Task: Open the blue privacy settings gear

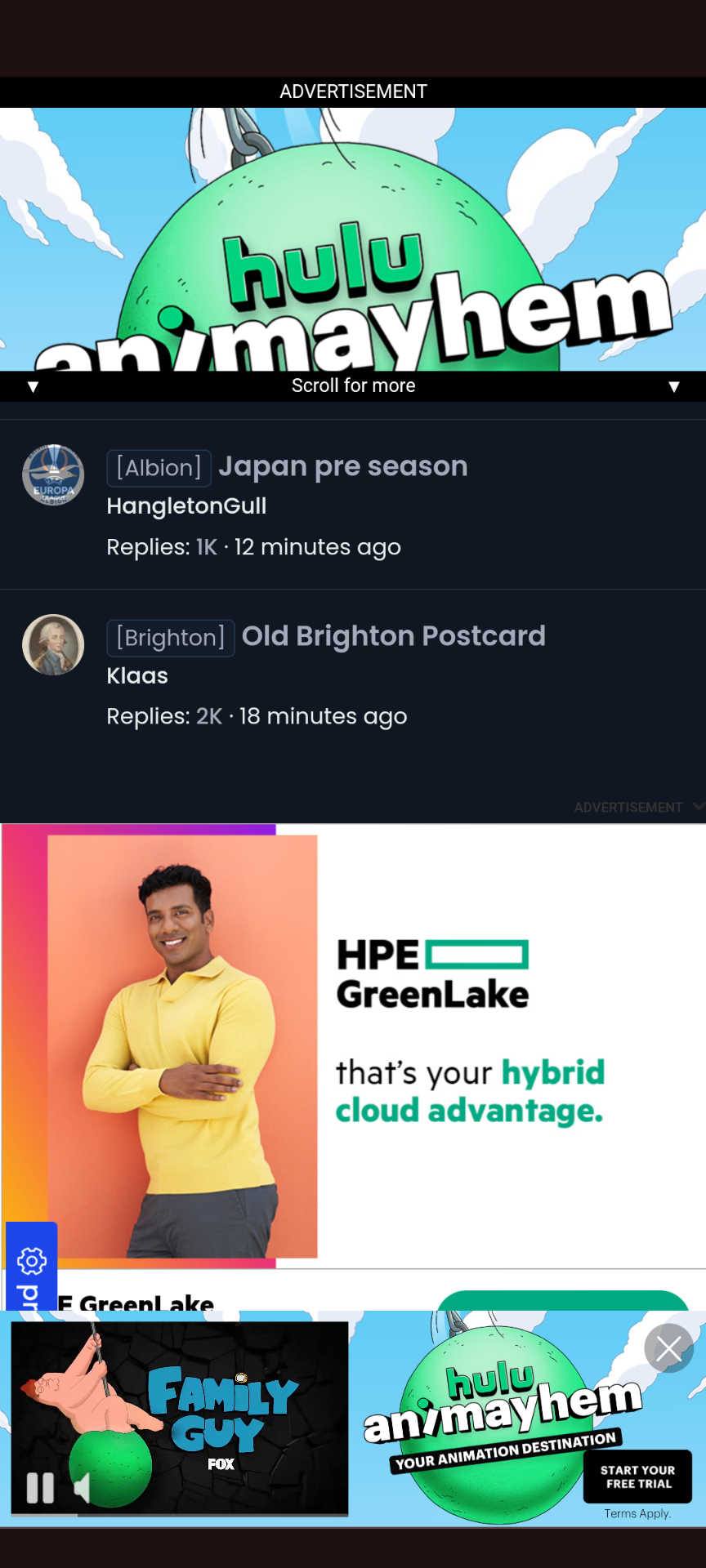Action: coord(32,1261)
